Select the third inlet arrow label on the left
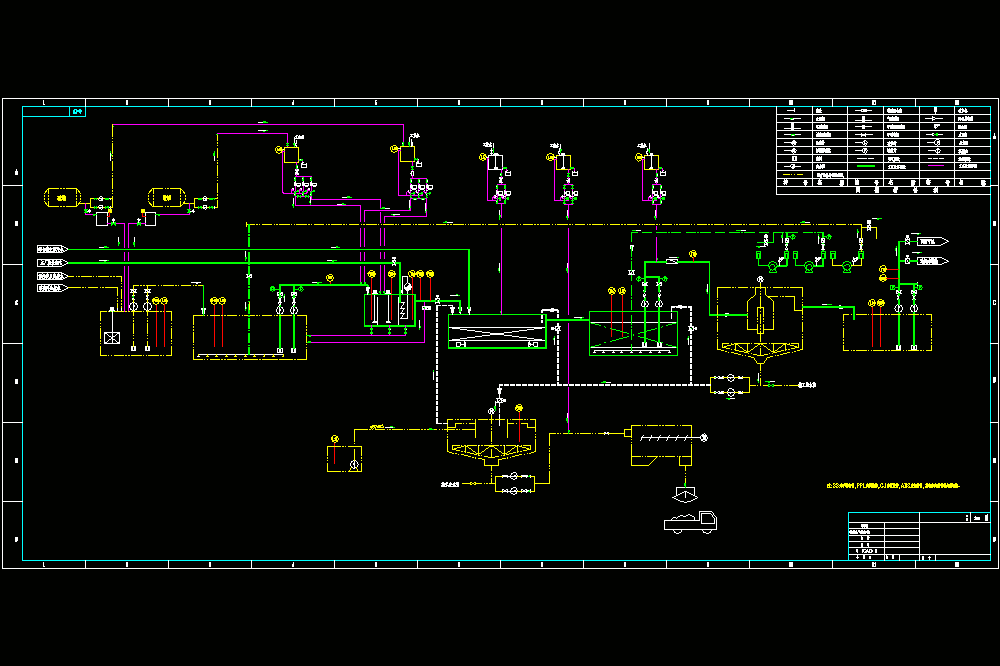Screen dimensions: 1000x666 [52, 276]
